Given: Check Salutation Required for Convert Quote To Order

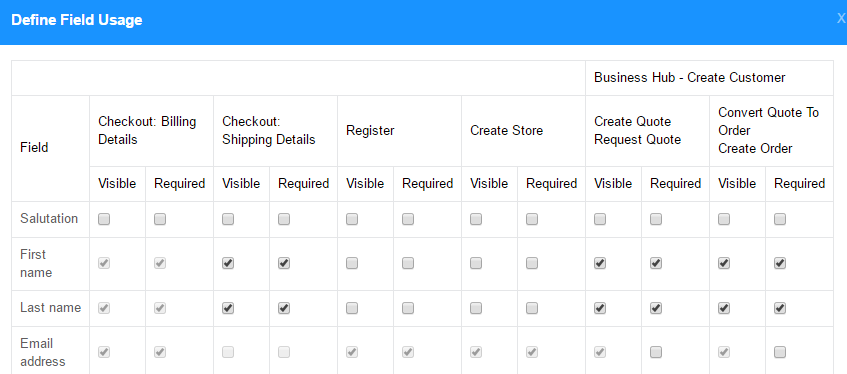Looking at the screenshot, I should (779, 219).
